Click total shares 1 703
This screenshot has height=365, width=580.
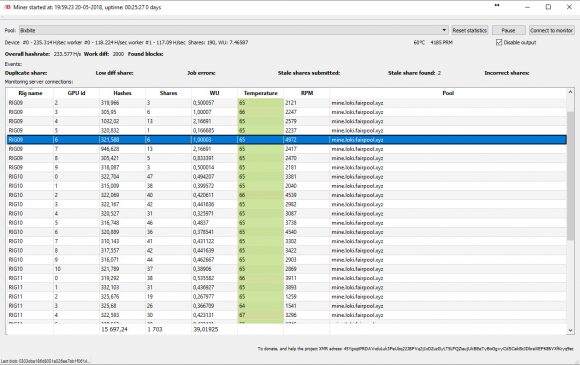point(155,329)
